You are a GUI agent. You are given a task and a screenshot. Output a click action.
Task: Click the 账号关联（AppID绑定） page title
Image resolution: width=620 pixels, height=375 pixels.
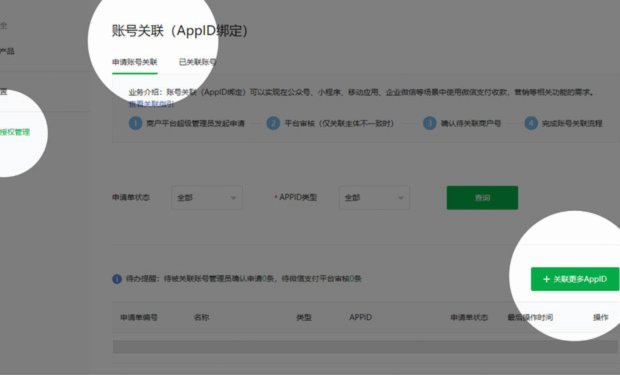pyautogui.click(x=180, y=30)
